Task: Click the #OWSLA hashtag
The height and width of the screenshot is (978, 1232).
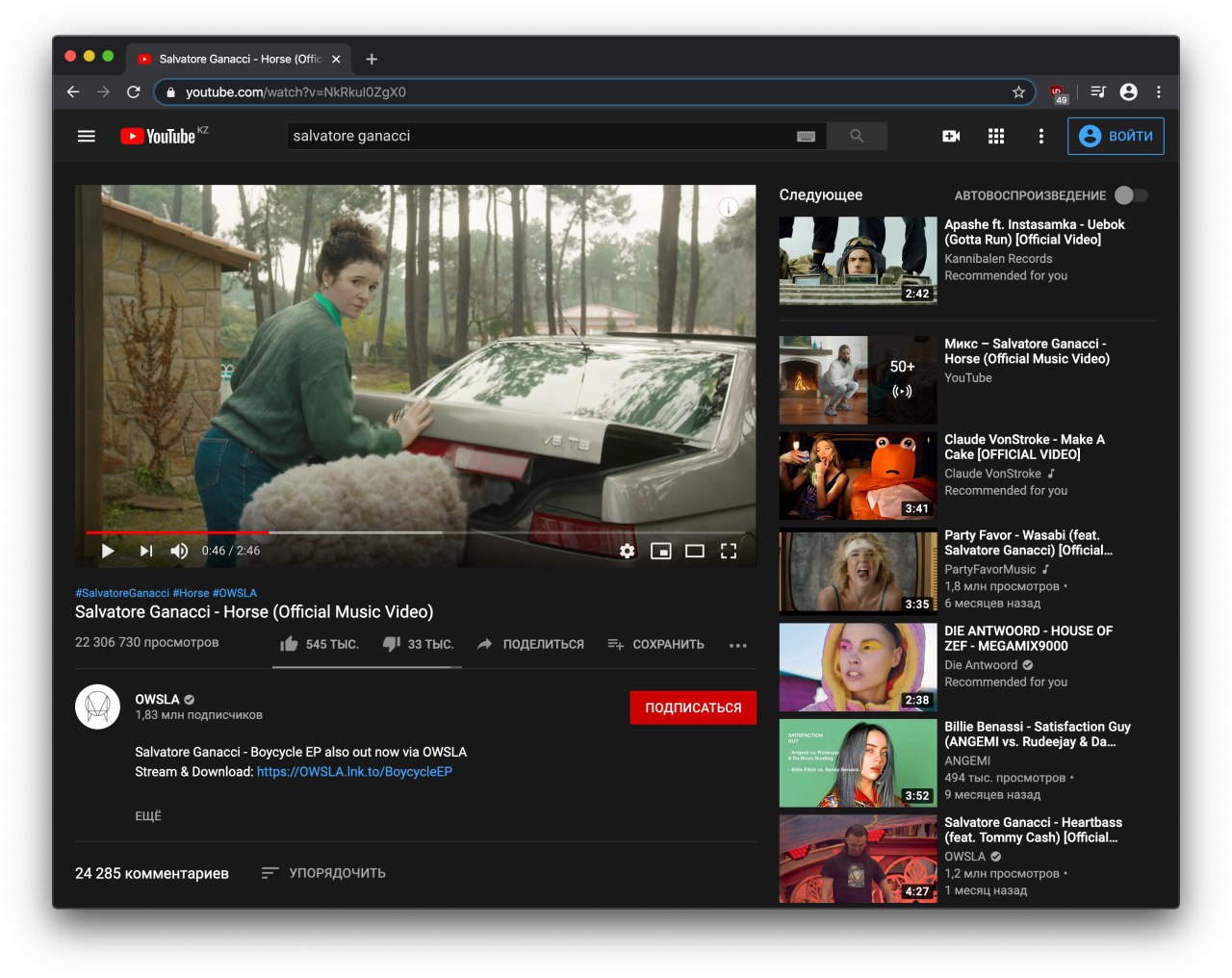Action: 235,593
